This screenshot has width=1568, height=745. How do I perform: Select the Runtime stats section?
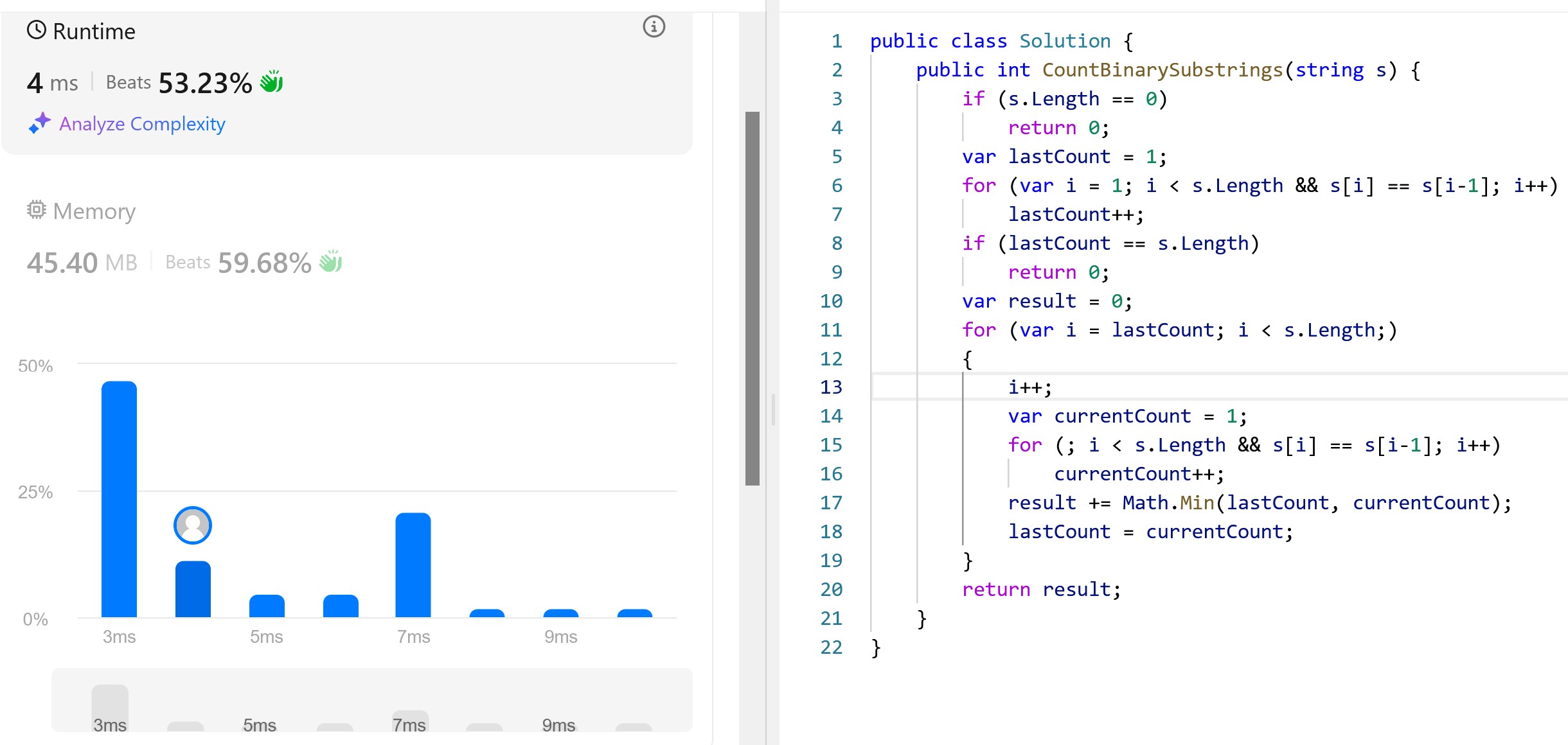94,31
